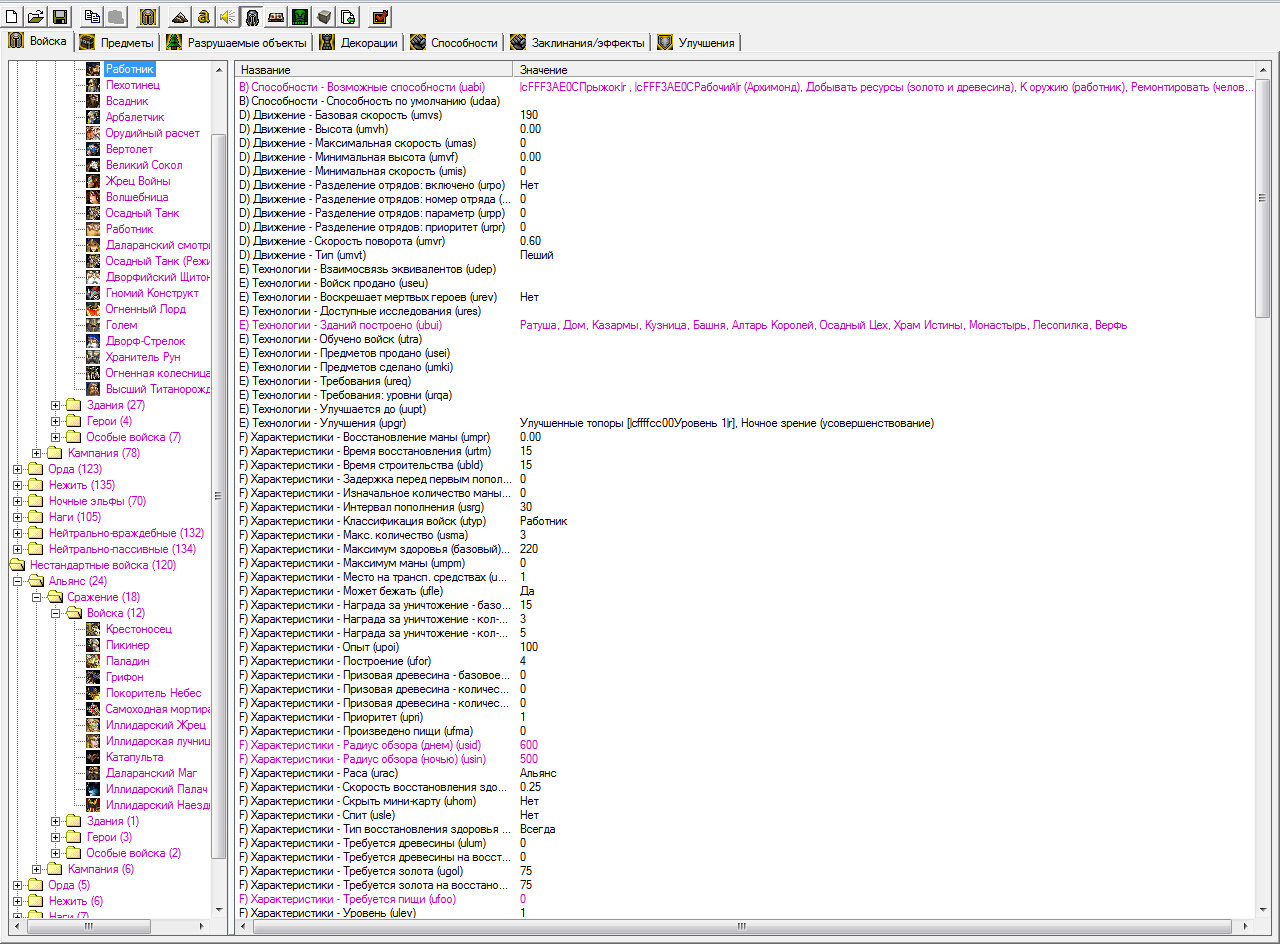This screenshot has width=1280, height=944.
Task: Save the map using the floppy disk icon
Action: [60, 16]
